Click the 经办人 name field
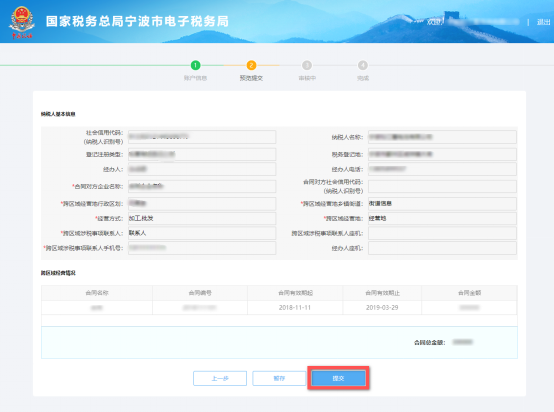 pyautogui.click(x=202, y=169)
